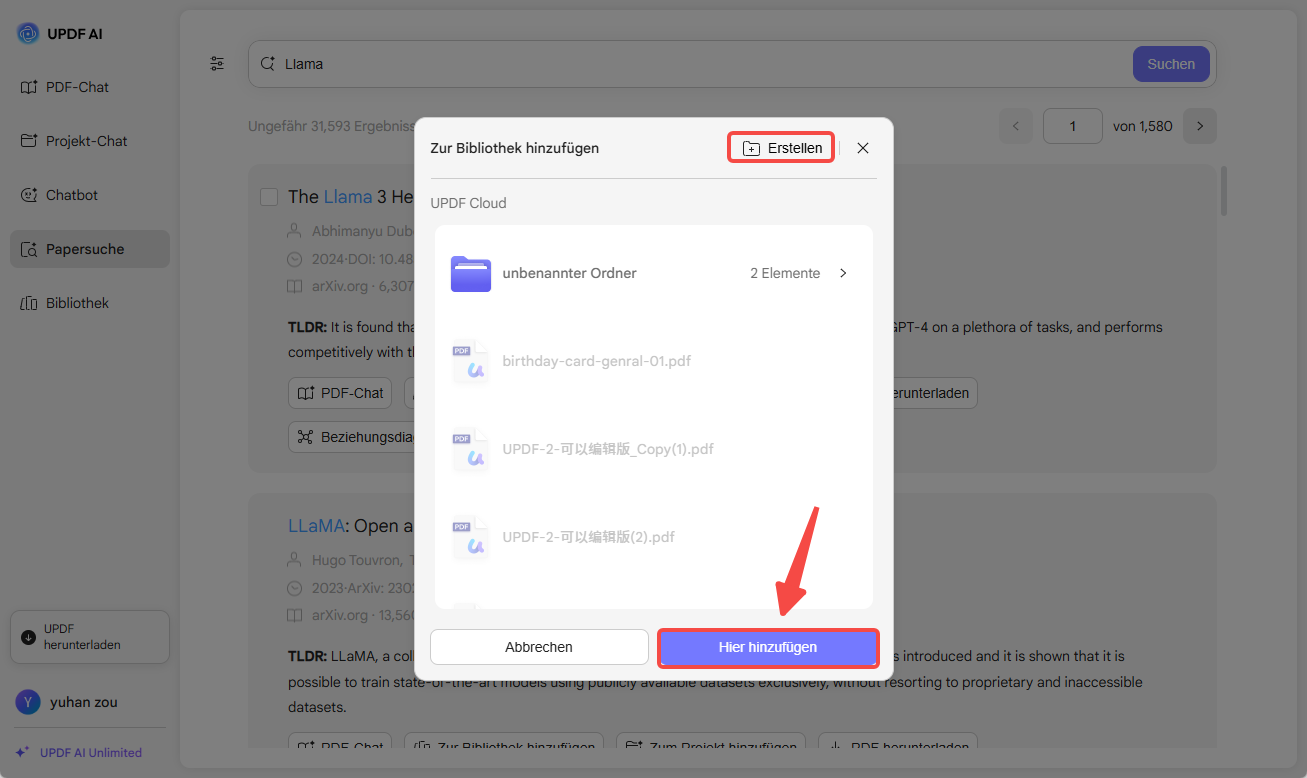
Task: Click the 2 Elemente count text
Action: pyautogui.click(x=785, y=273)
